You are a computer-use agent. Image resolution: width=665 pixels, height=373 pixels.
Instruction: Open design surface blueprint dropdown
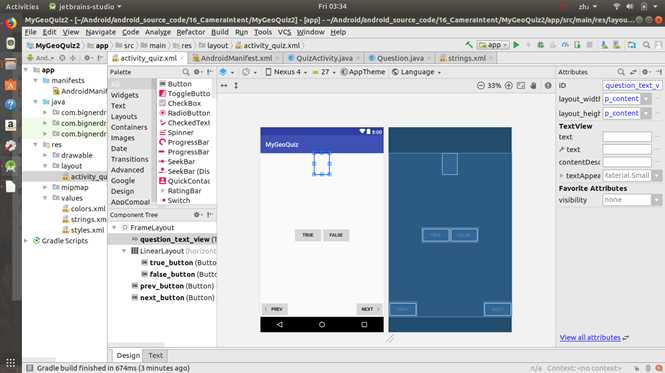tap(226, 72)
